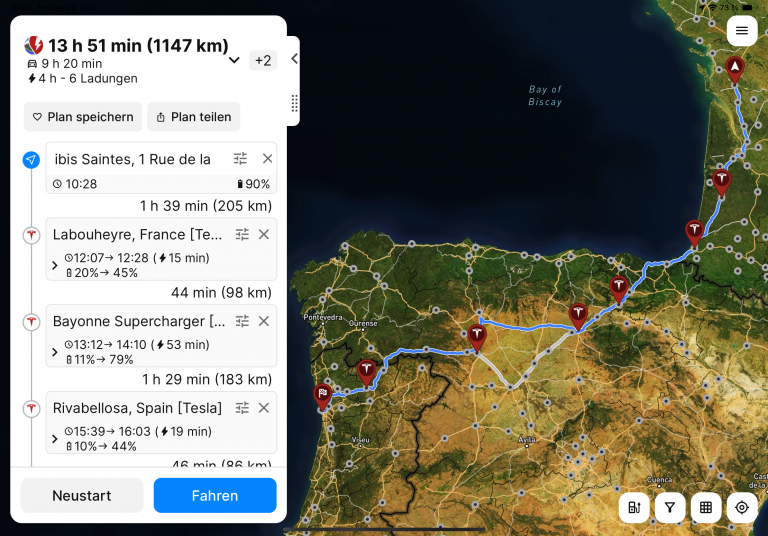Open the hamburger menu button
This screenshot has width=768, height=536.
tap(742, 31)
